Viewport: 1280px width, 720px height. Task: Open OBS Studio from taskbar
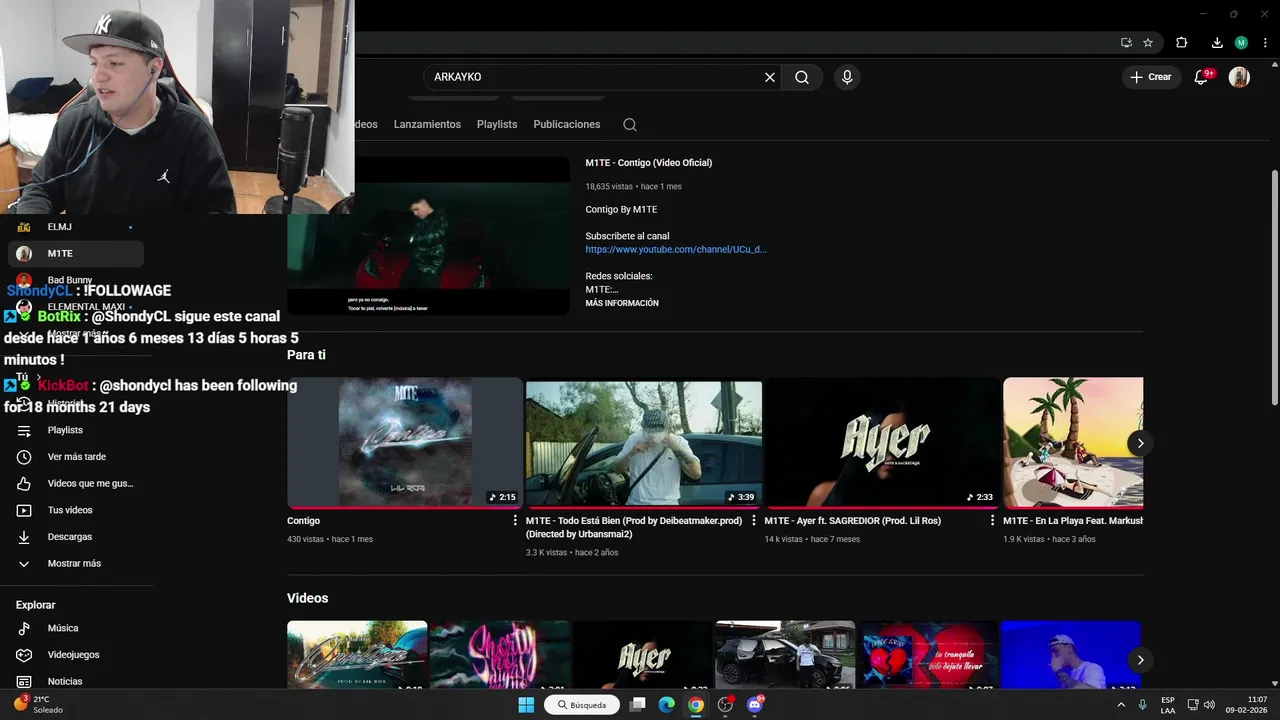(x=726, y=705)
